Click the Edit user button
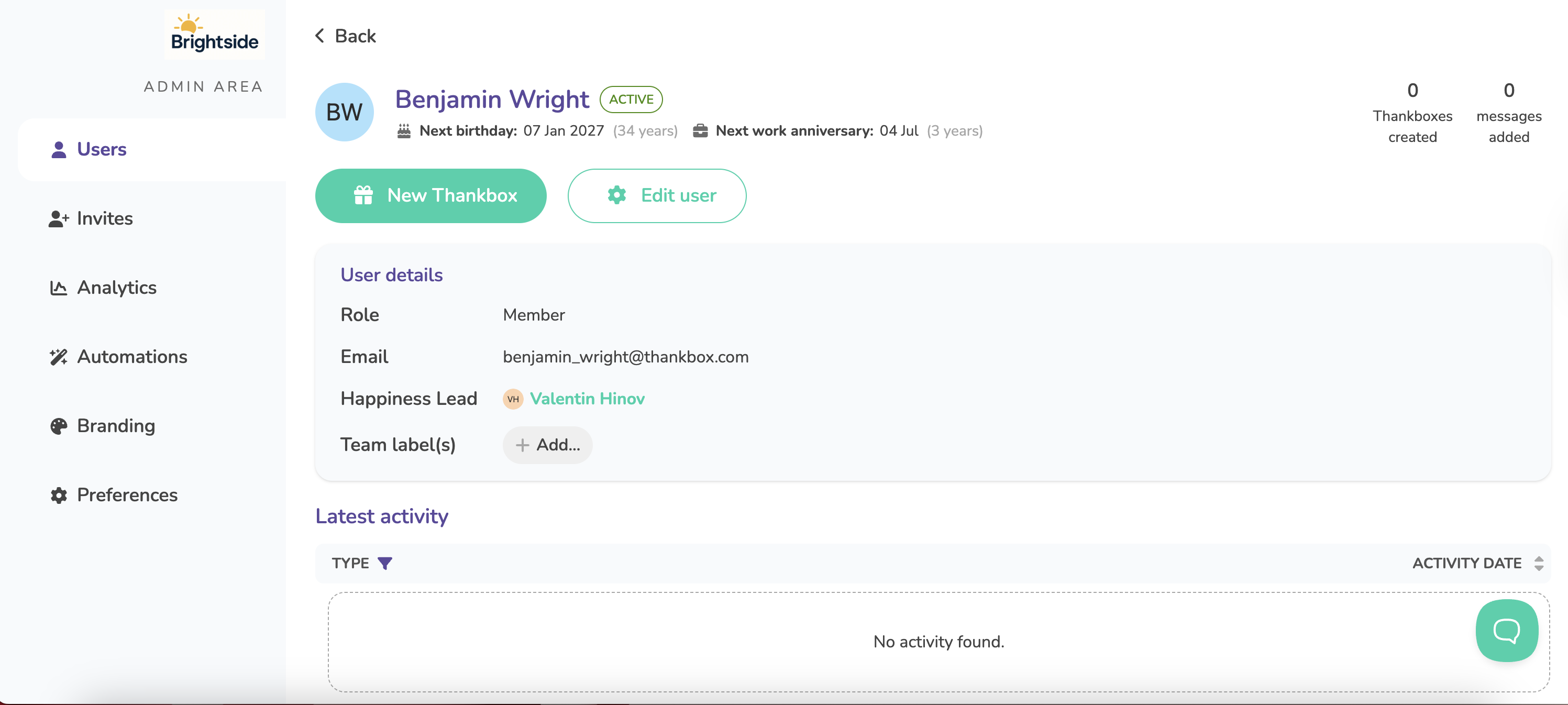The height and width of the screenshot is (705, 1568). point(657,195)
